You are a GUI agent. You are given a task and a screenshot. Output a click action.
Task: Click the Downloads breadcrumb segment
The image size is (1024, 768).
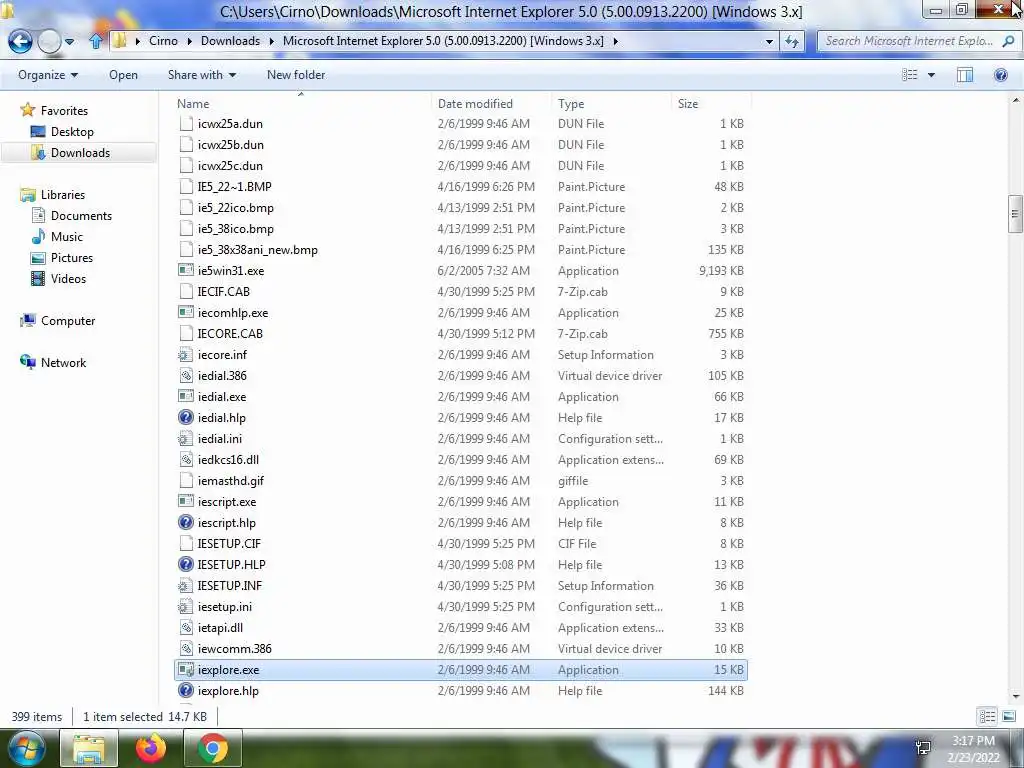pyautogui.click(x=230, y=41)
